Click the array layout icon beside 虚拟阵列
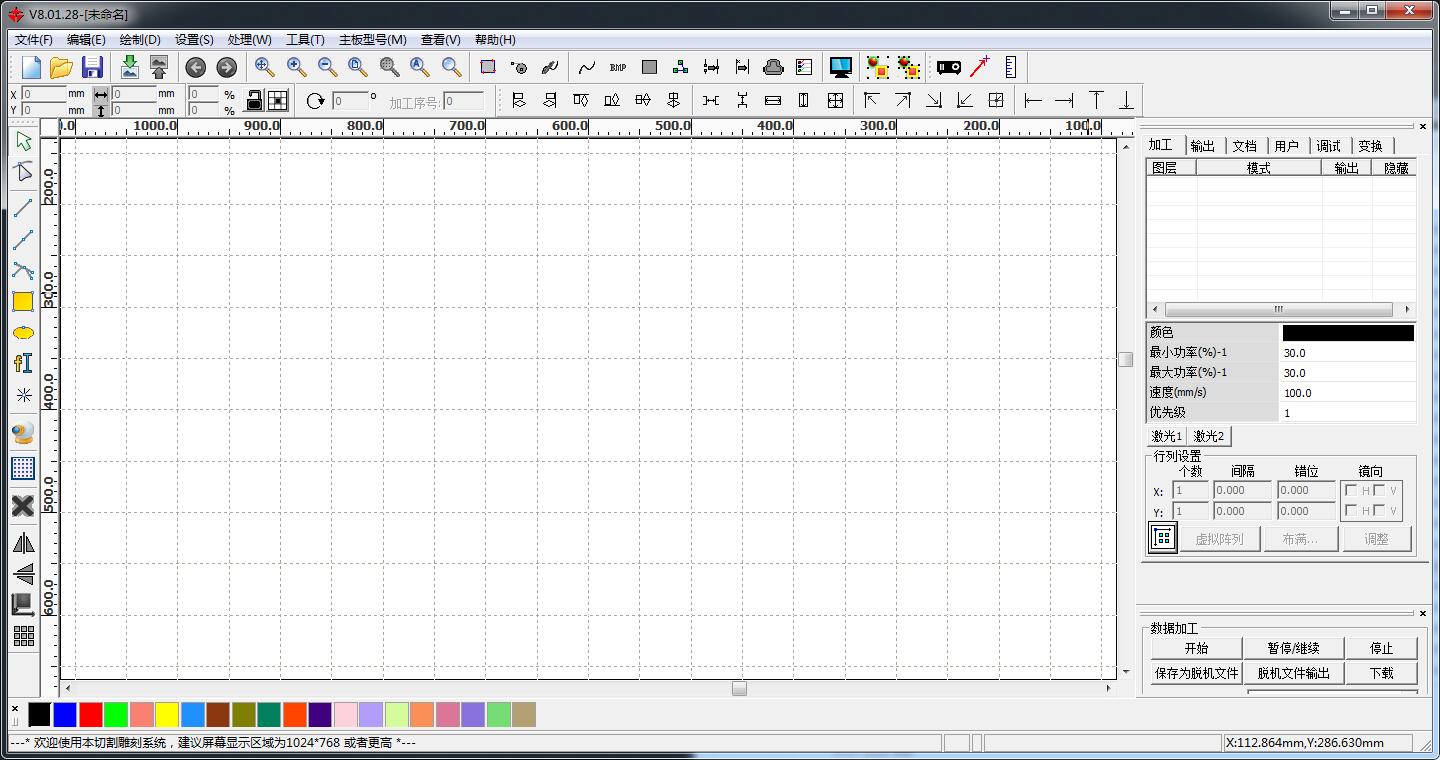This screenshot has width=1440, height=760. (x=1162, y=538)
